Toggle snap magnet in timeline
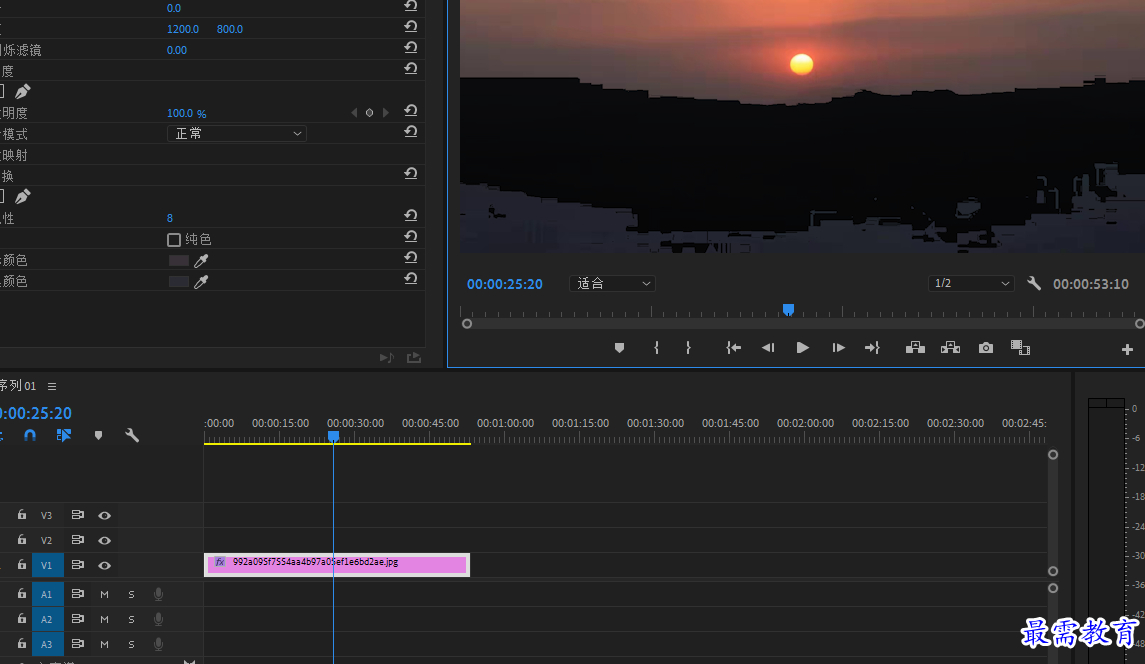Screen dimensions: 1145x664 click(x=30, y=435)
